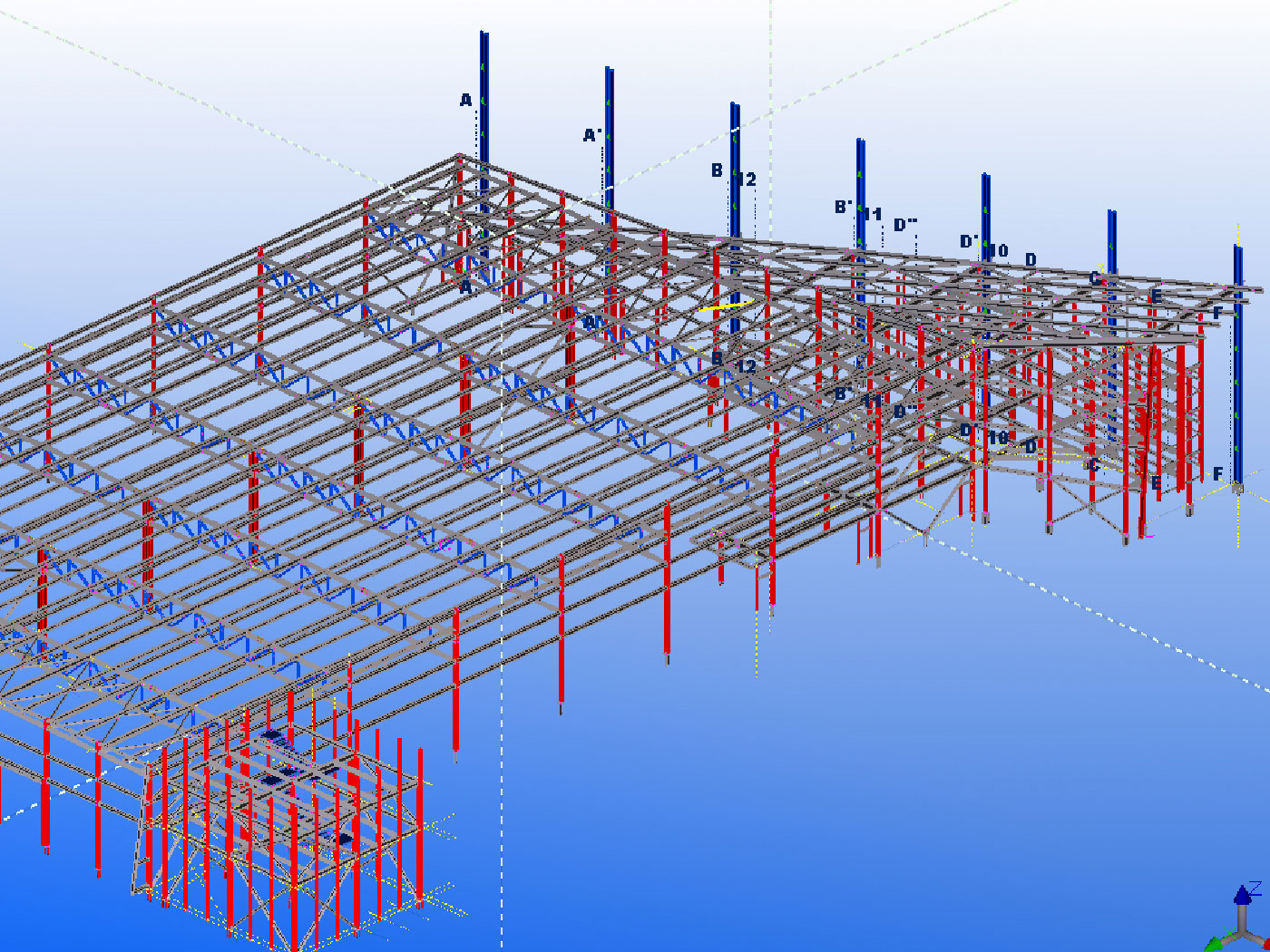Click the blue Z axis arrow
Viewport: 1270px width, 952px height.
point(1242,896)
